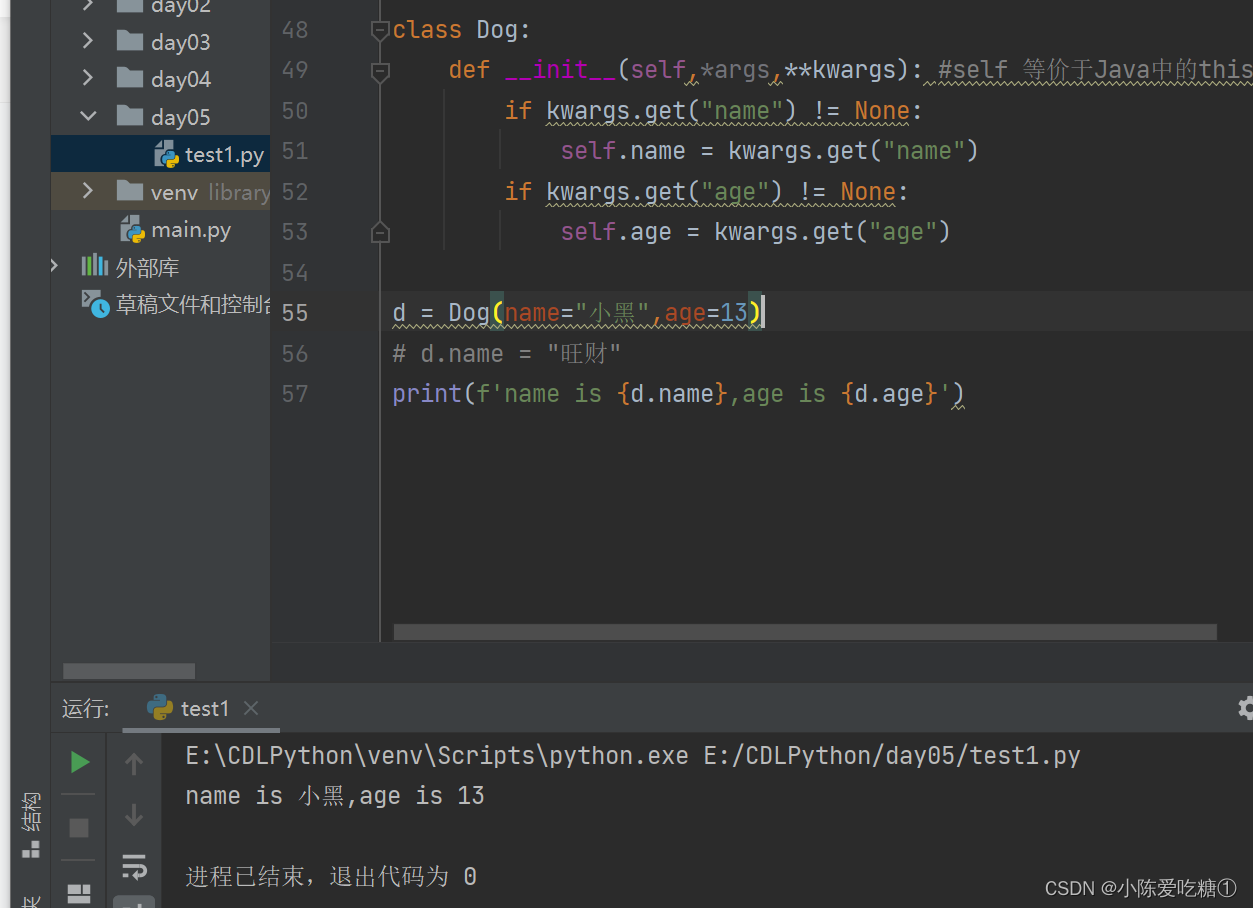
Task: Click the project tree horizontal scrollbar
Action: 129,671
